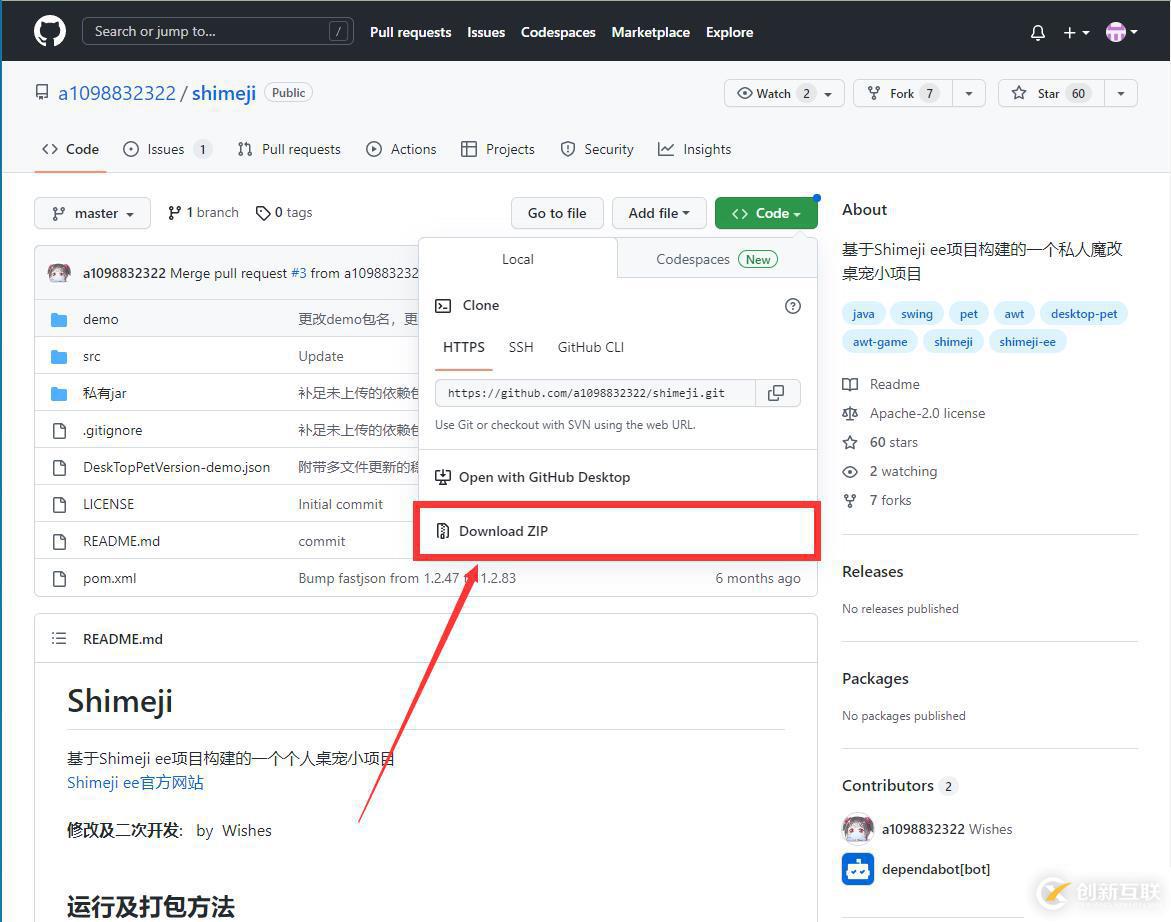Viewport: 1171px width, 922px height.
Task: Click the src folder icon
Action: point(59,357)
